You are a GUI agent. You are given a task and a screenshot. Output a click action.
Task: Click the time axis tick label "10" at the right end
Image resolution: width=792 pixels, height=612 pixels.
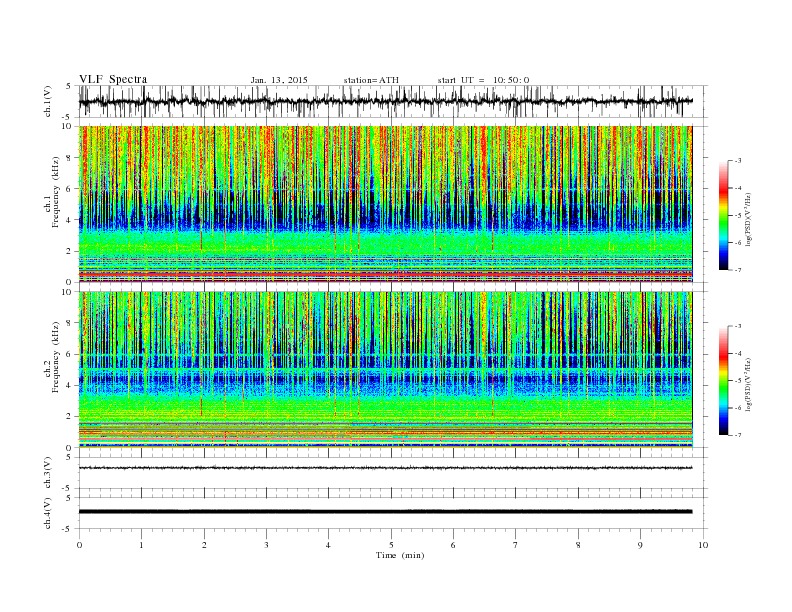pos(703,545)
